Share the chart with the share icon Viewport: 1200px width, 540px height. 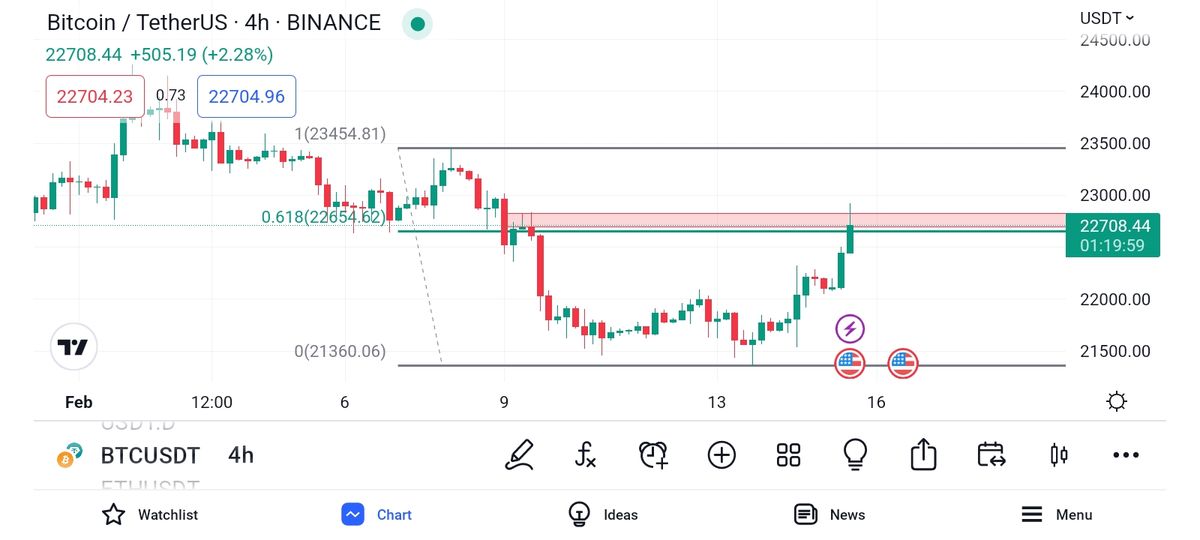pos(923,455)
